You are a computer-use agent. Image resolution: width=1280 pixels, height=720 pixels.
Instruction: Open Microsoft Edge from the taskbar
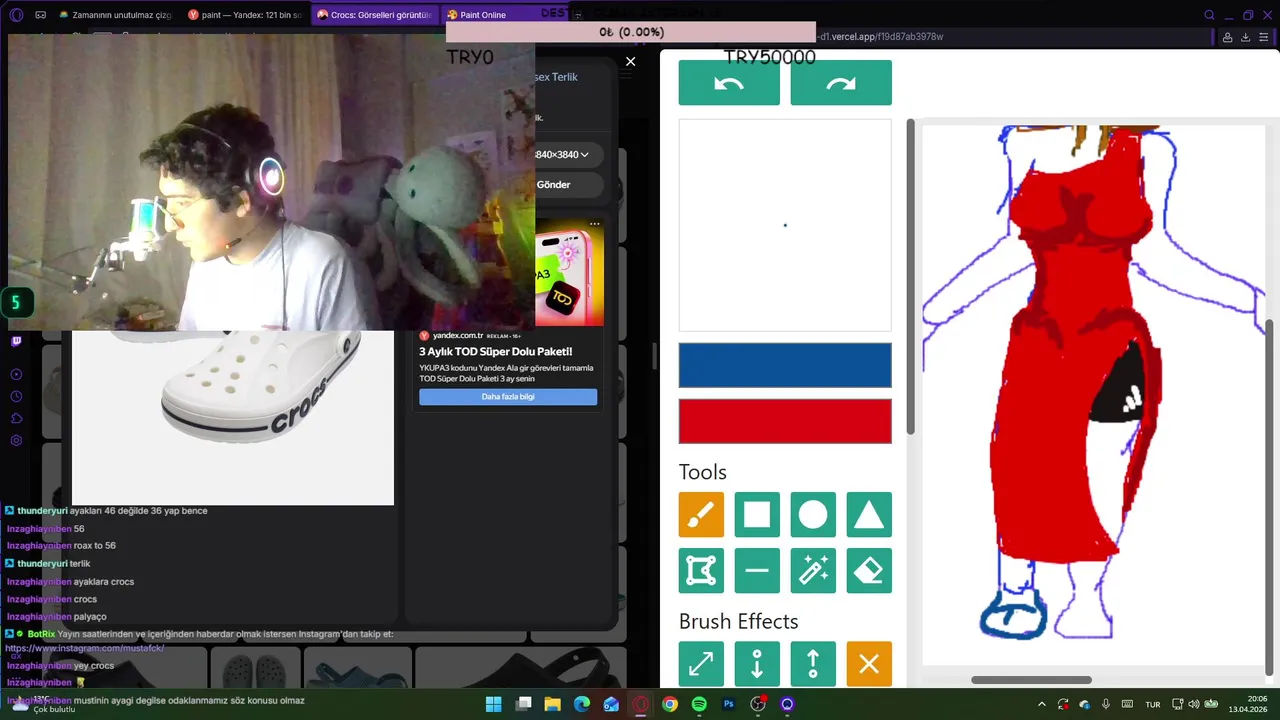tap(582, 704)
